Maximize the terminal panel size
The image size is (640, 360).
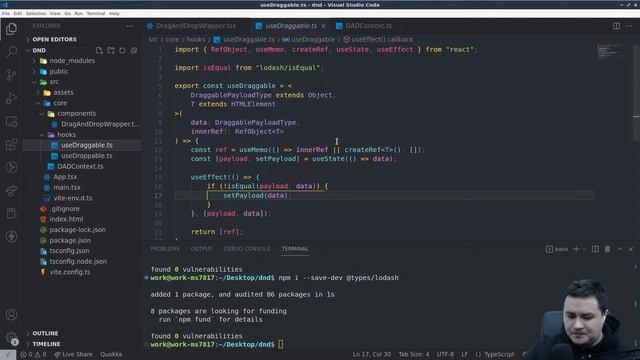(x=620, y=249)
